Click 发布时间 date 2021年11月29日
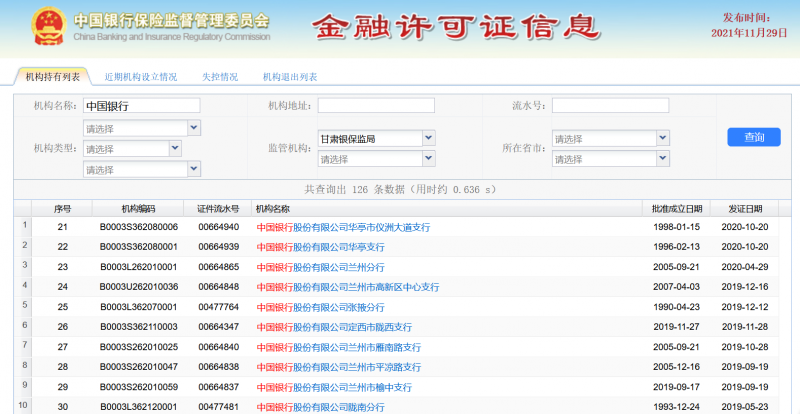 click(x=749, y=33)
